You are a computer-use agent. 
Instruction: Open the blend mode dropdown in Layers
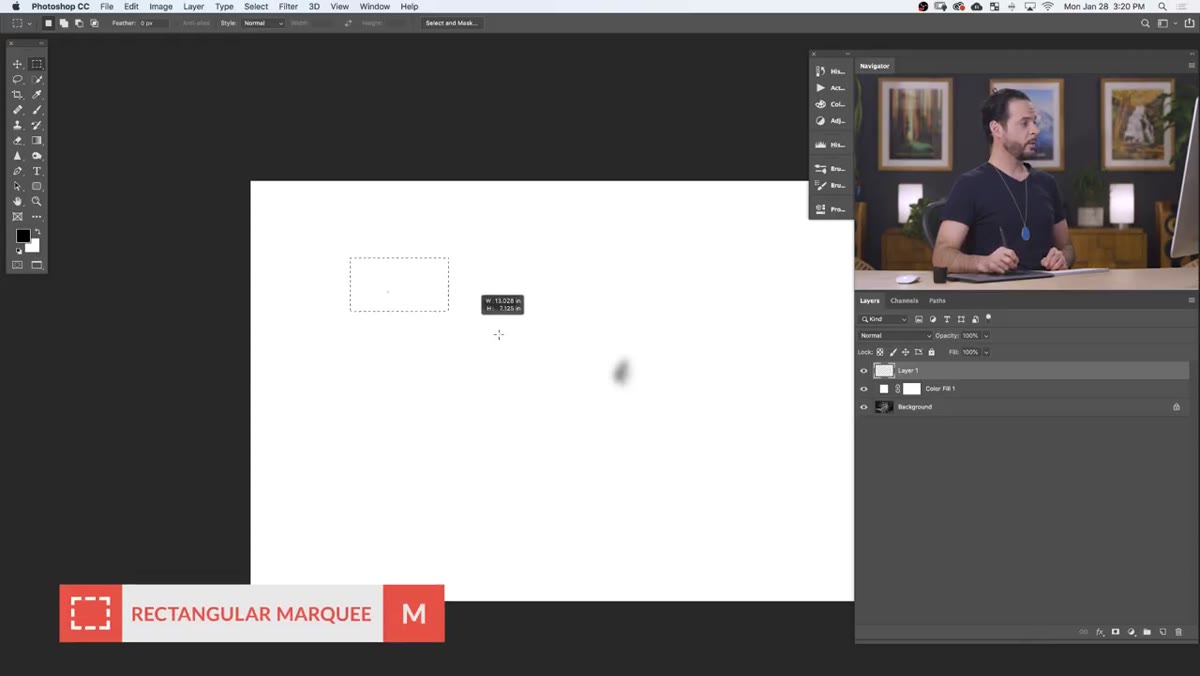(895, 336)
